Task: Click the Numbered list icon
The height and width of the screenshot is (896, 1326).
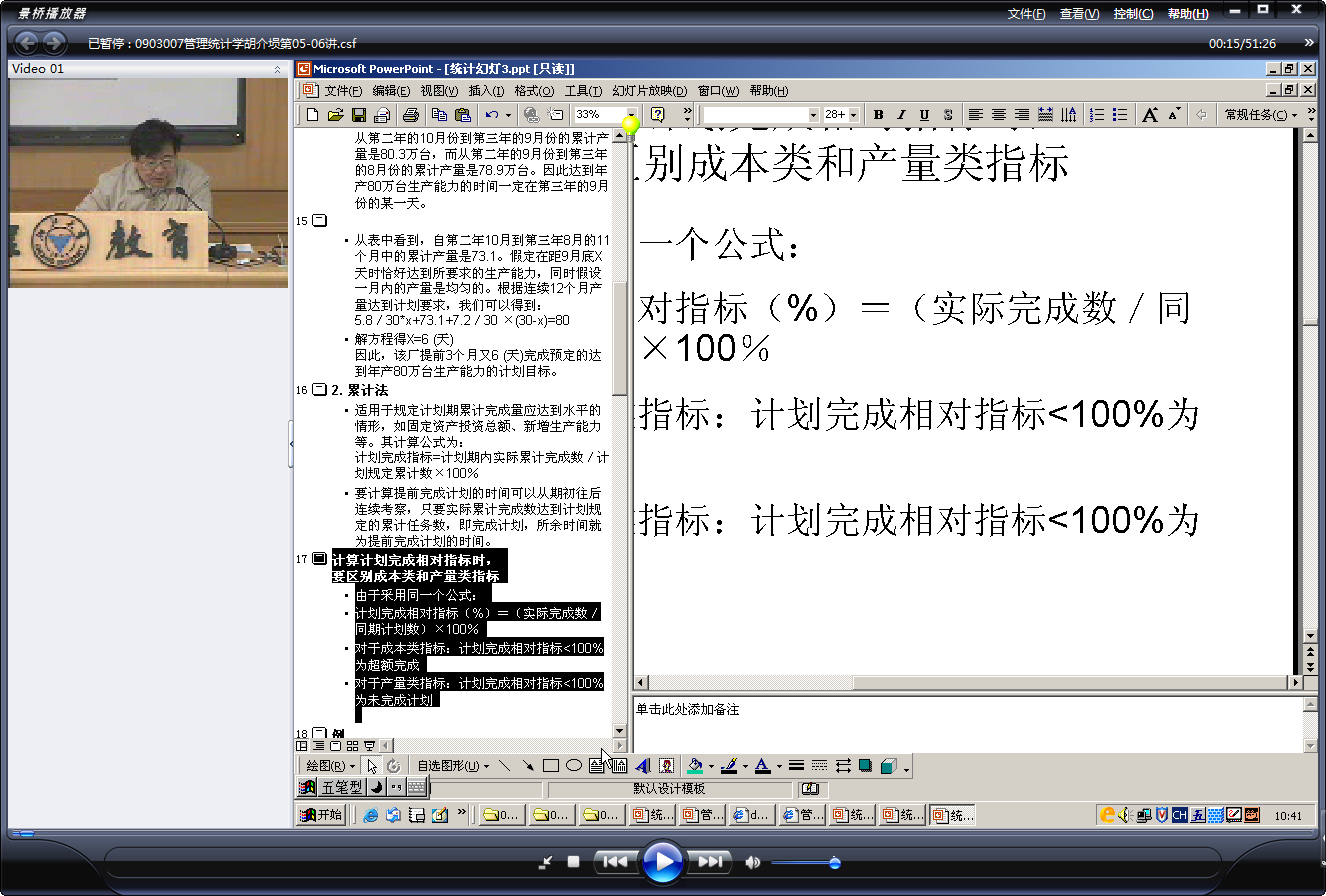Action: click(x=1097, y=115)
